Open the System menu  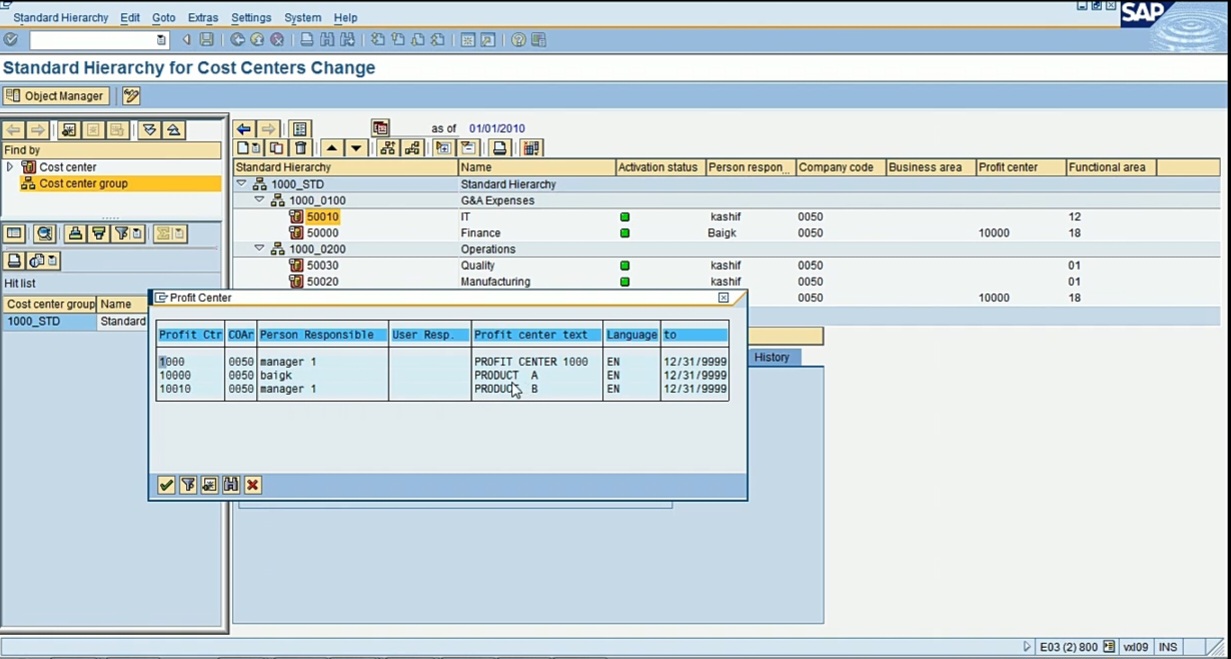tap(303, 18)
